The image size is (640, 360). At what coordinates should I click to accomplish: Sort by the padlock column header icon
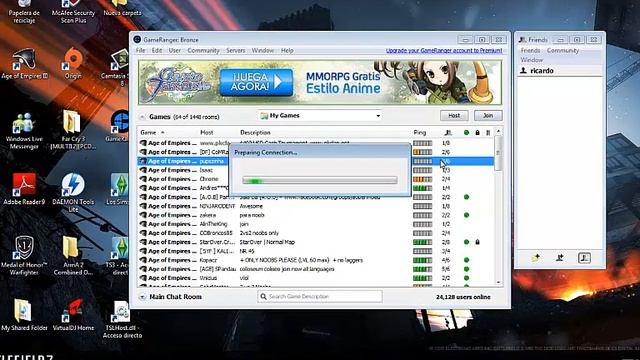478,133
